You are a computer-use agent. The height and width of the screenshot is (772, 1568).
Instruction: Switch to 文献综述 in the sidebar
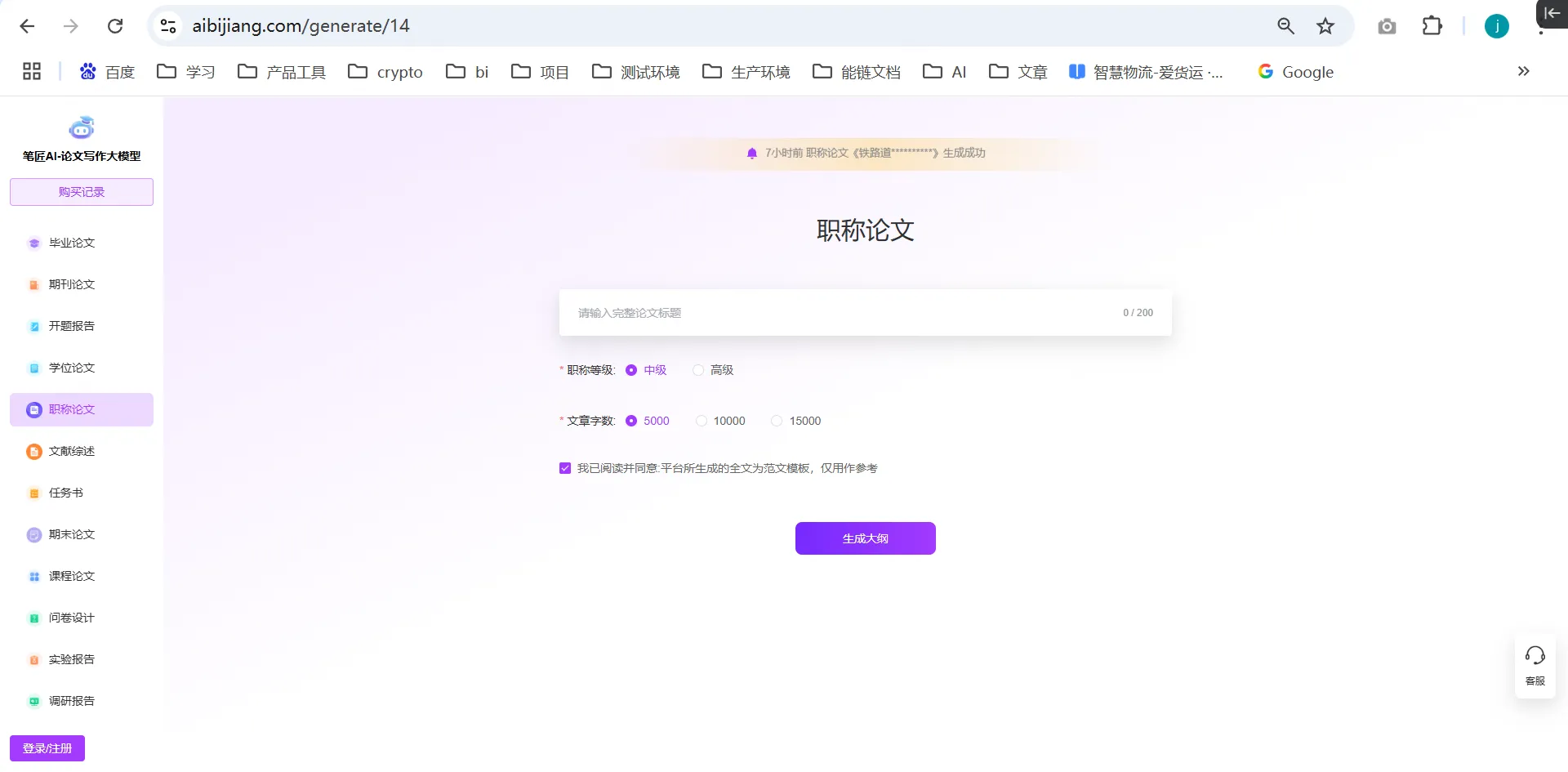[x=72, y=451]
